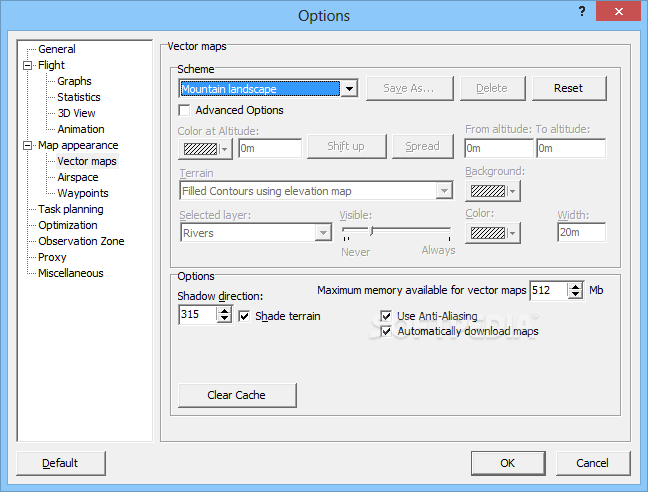Increase maximum memory with up arrow

pyautogui.click(x=575, y=286)
